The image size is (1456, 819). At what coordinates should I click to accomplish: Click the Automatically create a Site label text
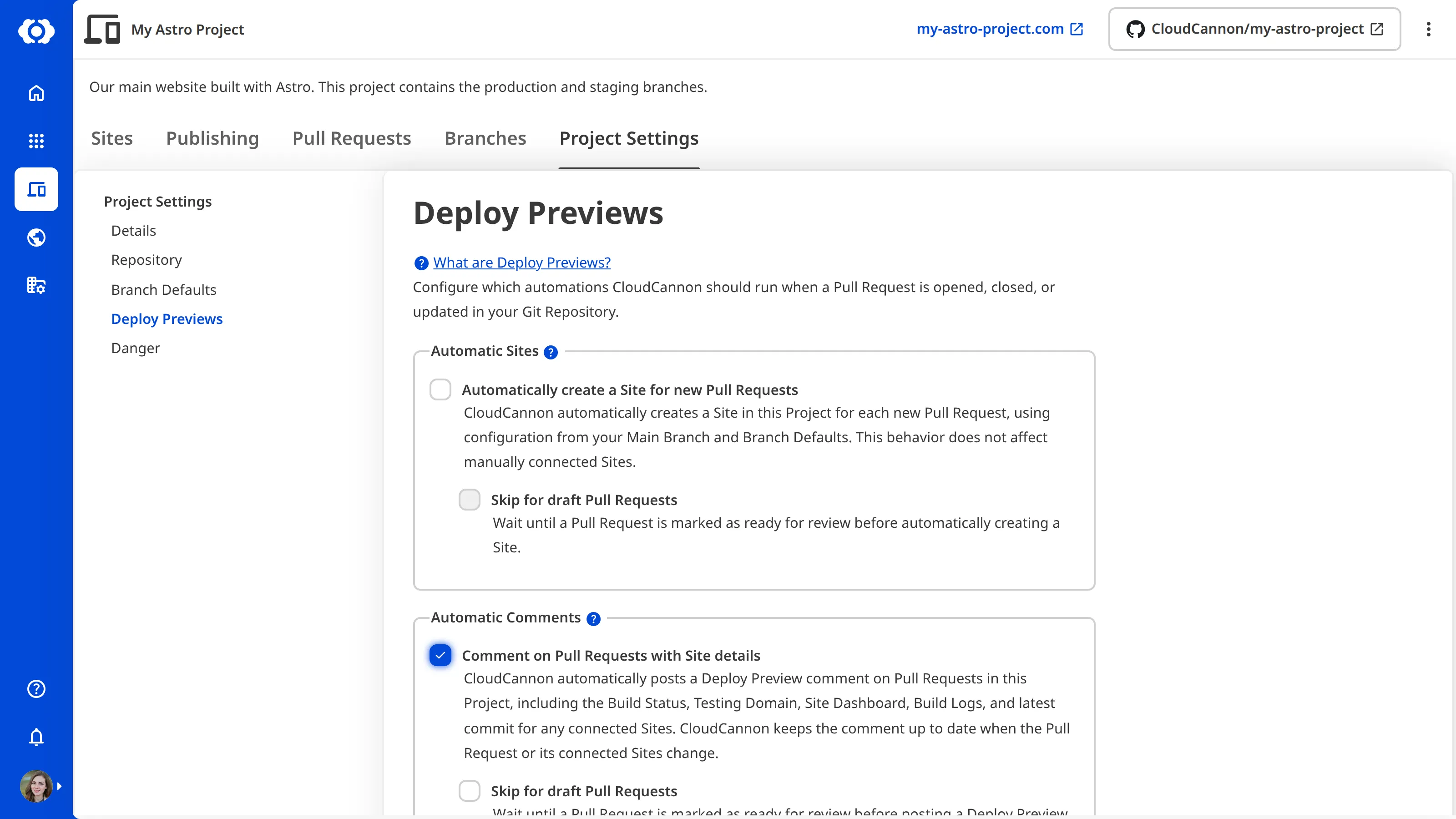(x=630, y=390)
